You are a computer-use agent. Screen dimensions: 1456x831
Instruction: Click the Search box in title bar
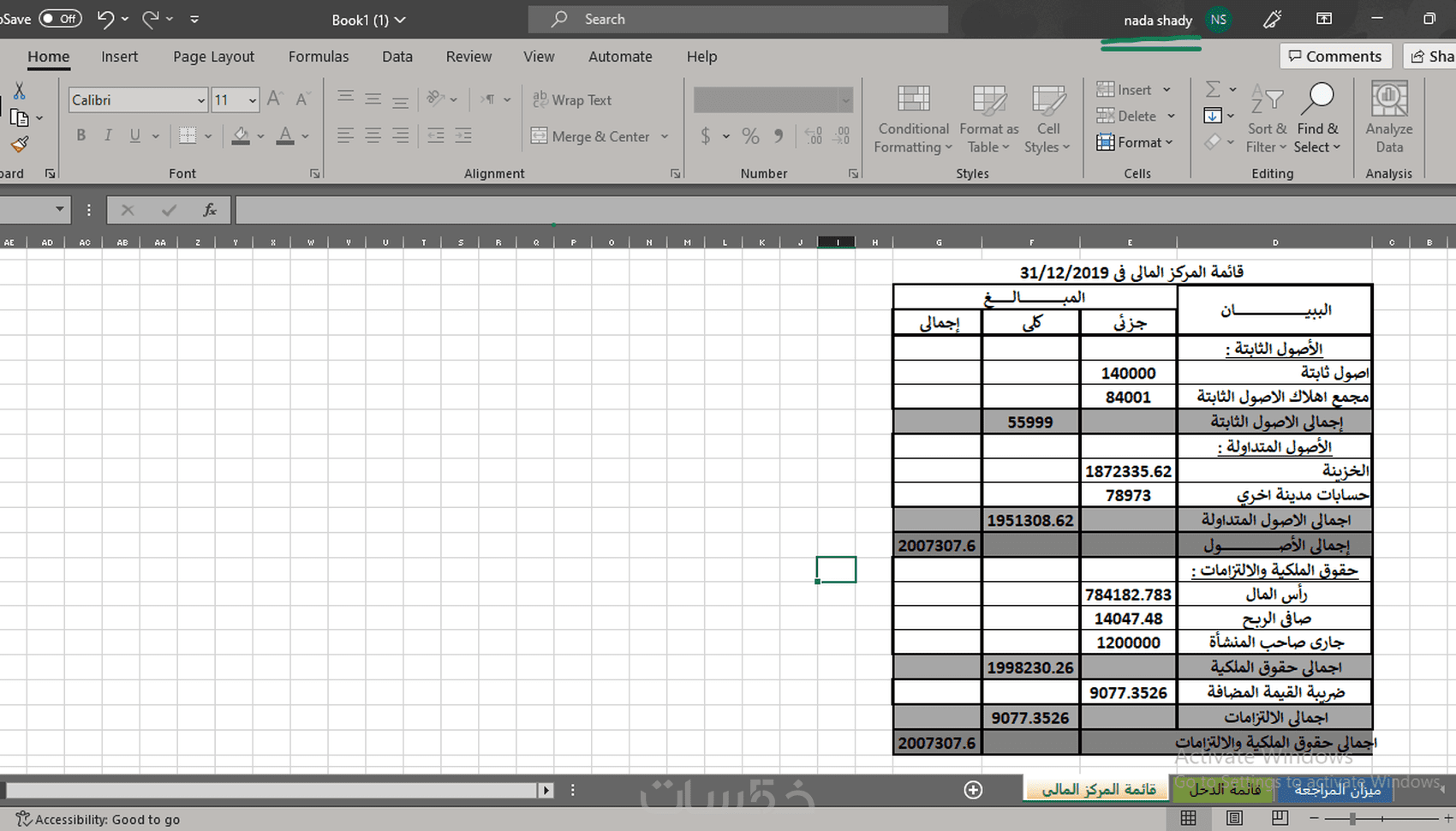(738, 19)
